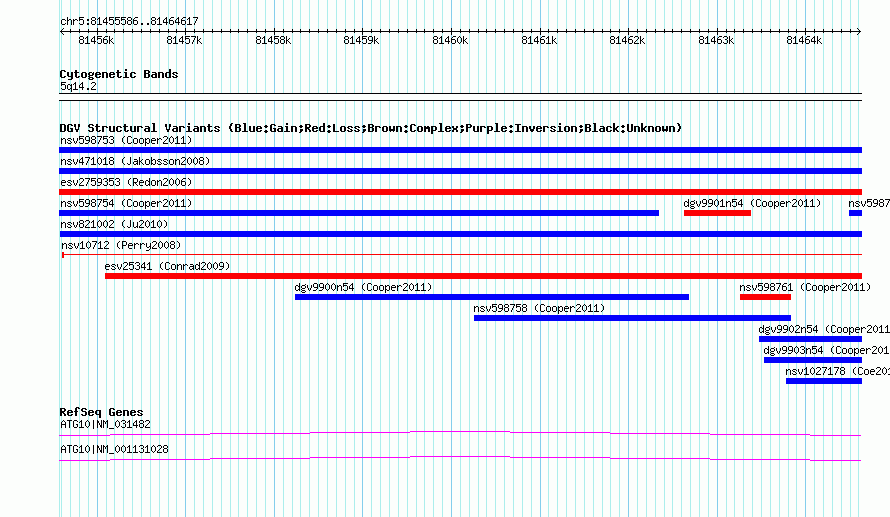Open the dgv9900n54 (Cooper2011) label
This screenshot has height=517, width=890.
(x=363, y=287)
